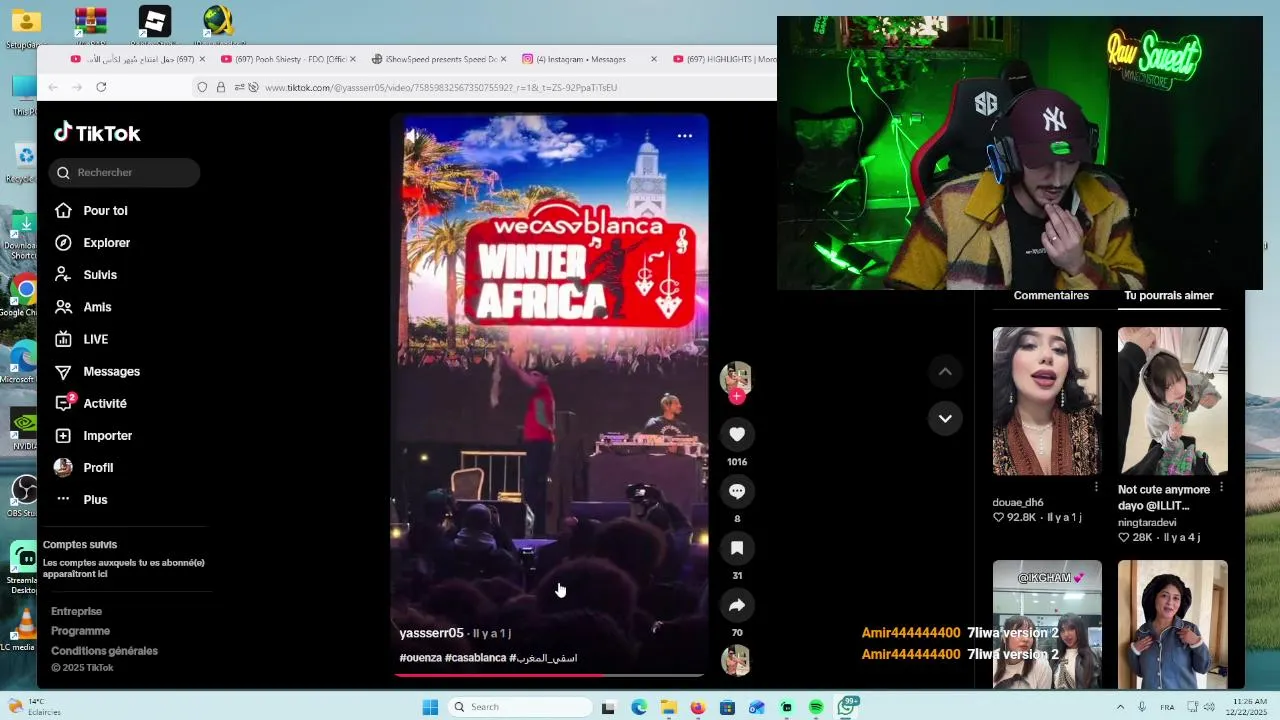Open Spotify from the taskbar
Image resolution: width=1280 pixels, height=720 pixels.
click(816, 707)
